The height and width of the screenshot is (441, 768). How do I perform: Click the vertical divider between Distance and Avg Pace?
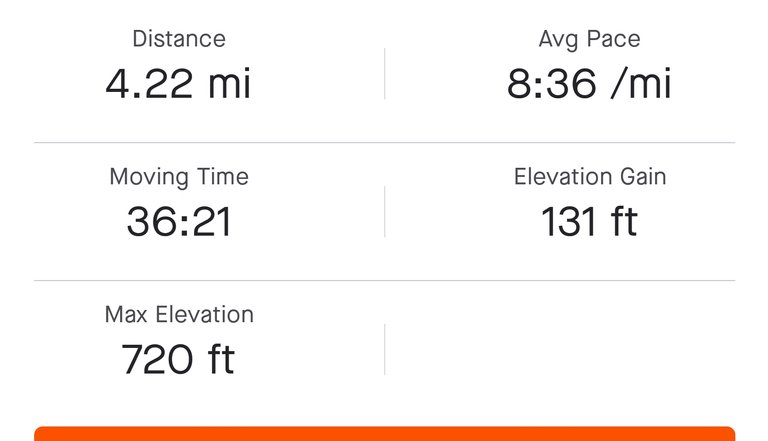tap(384, 73)
